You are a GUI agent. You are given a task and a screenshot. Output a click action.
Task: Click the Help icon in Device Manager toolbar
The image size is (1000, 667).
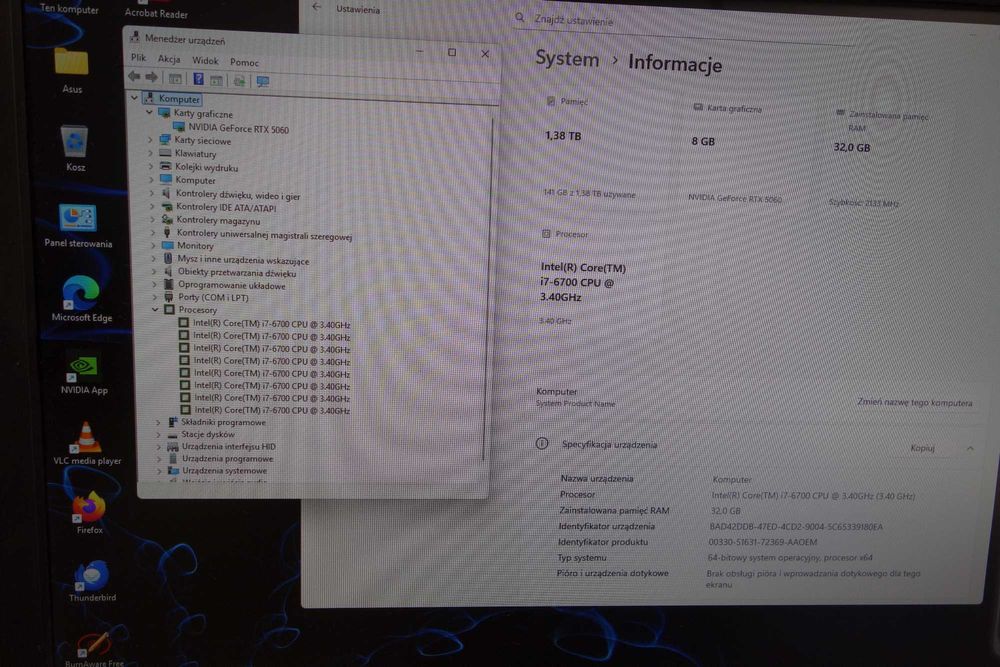(198, 79)
